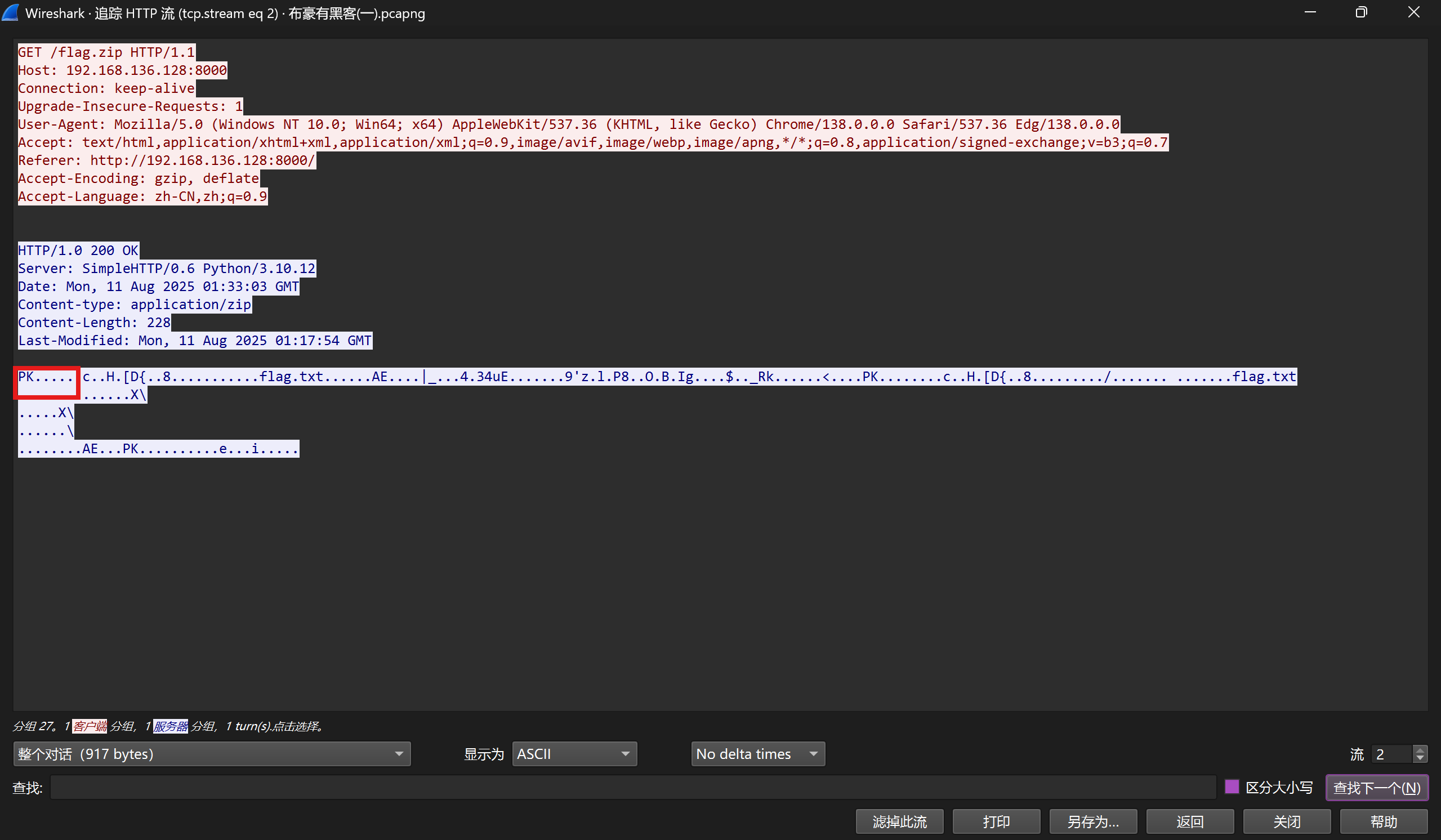1441x840 pixels.
Task: Click the 'HTTP/1.0 200 OK' response line
Action: (x=78, y=251)
